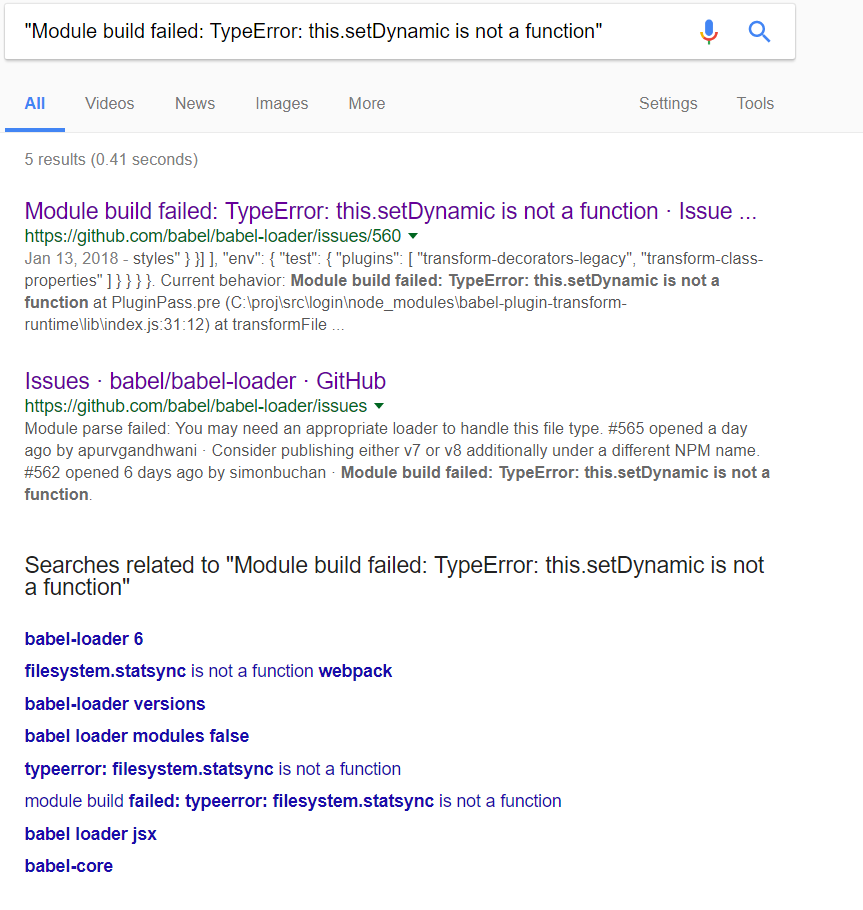Click the microphone voice search icon
The width and height of the screenshot is (863, 910).
pos(709,31)
